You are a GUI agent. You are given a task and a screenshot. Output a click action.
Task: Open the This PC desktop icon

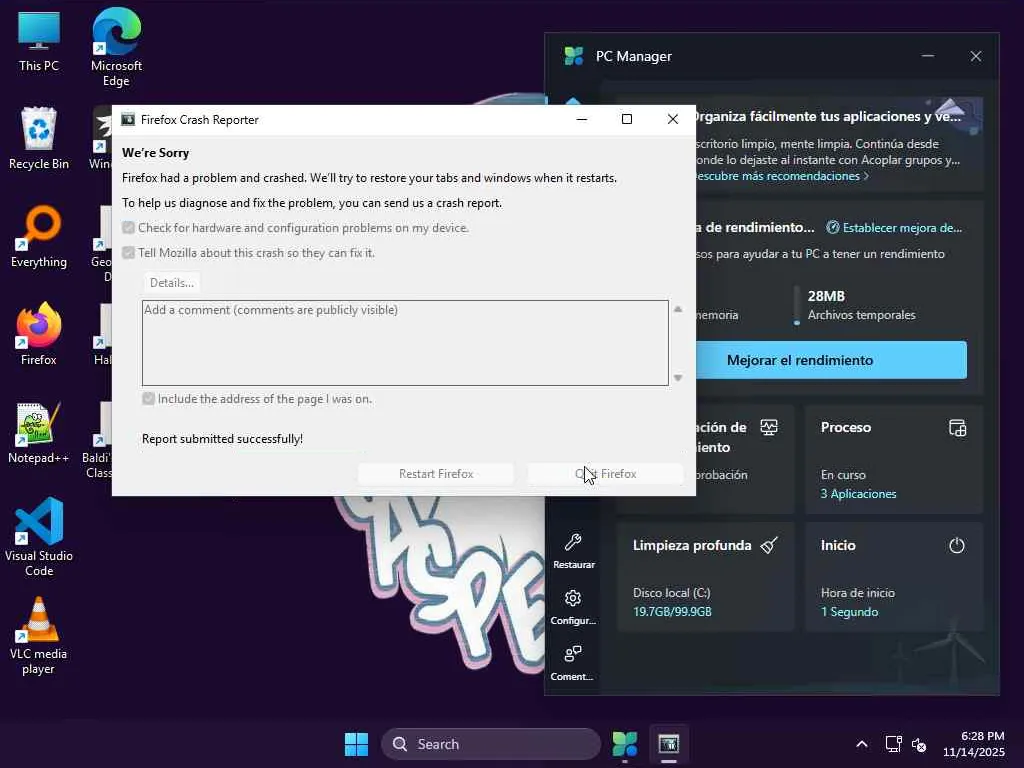pyautogui.click(x=39, y=40)
